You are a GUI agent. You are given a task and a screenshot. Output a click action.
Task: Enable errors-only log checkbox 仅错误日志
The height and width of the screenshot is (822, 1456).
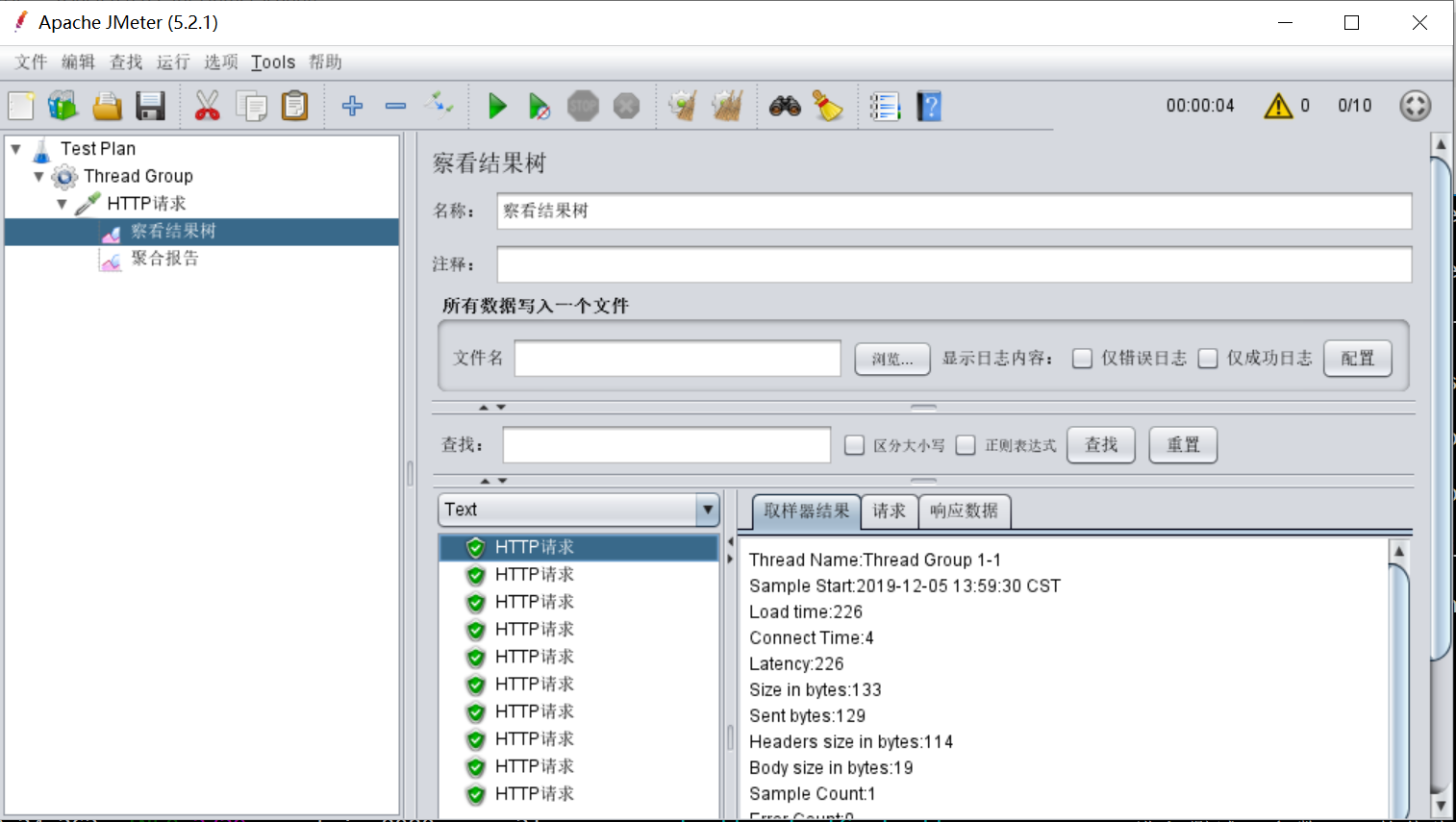point(1082,359)
